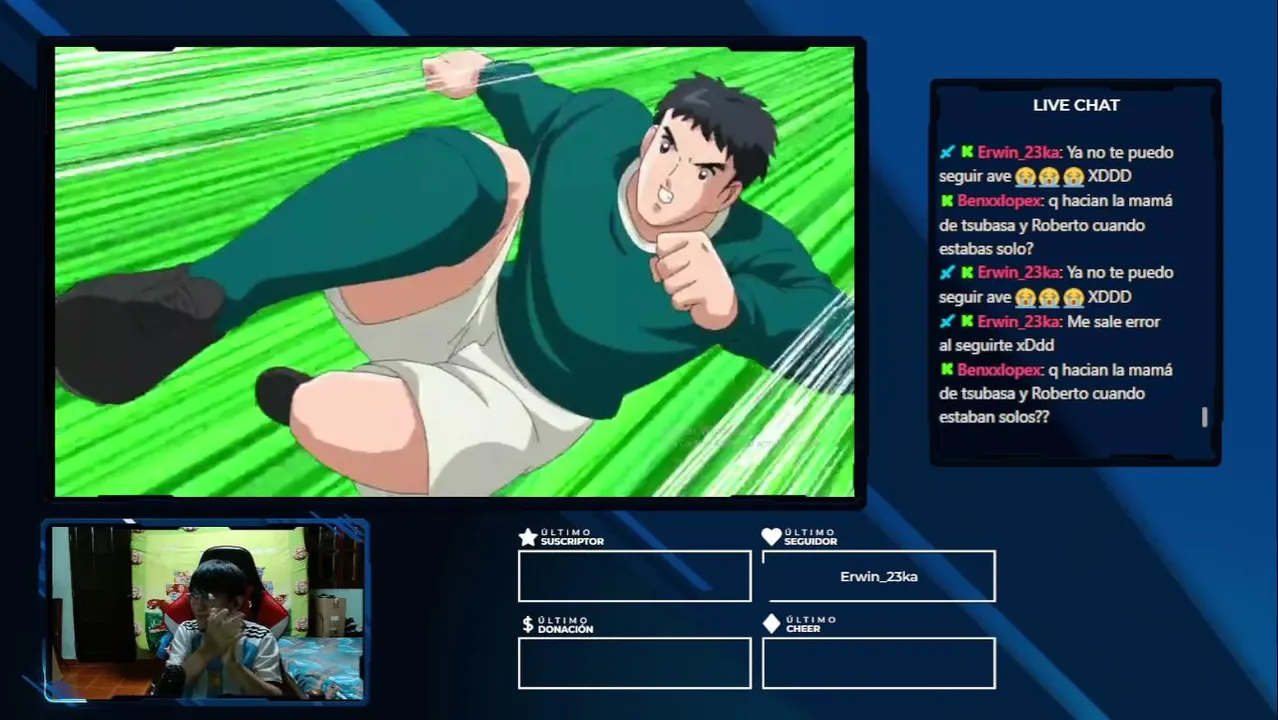Click the Último Donación empty box
1278x720 pixels.
click(x=634, y=663)
